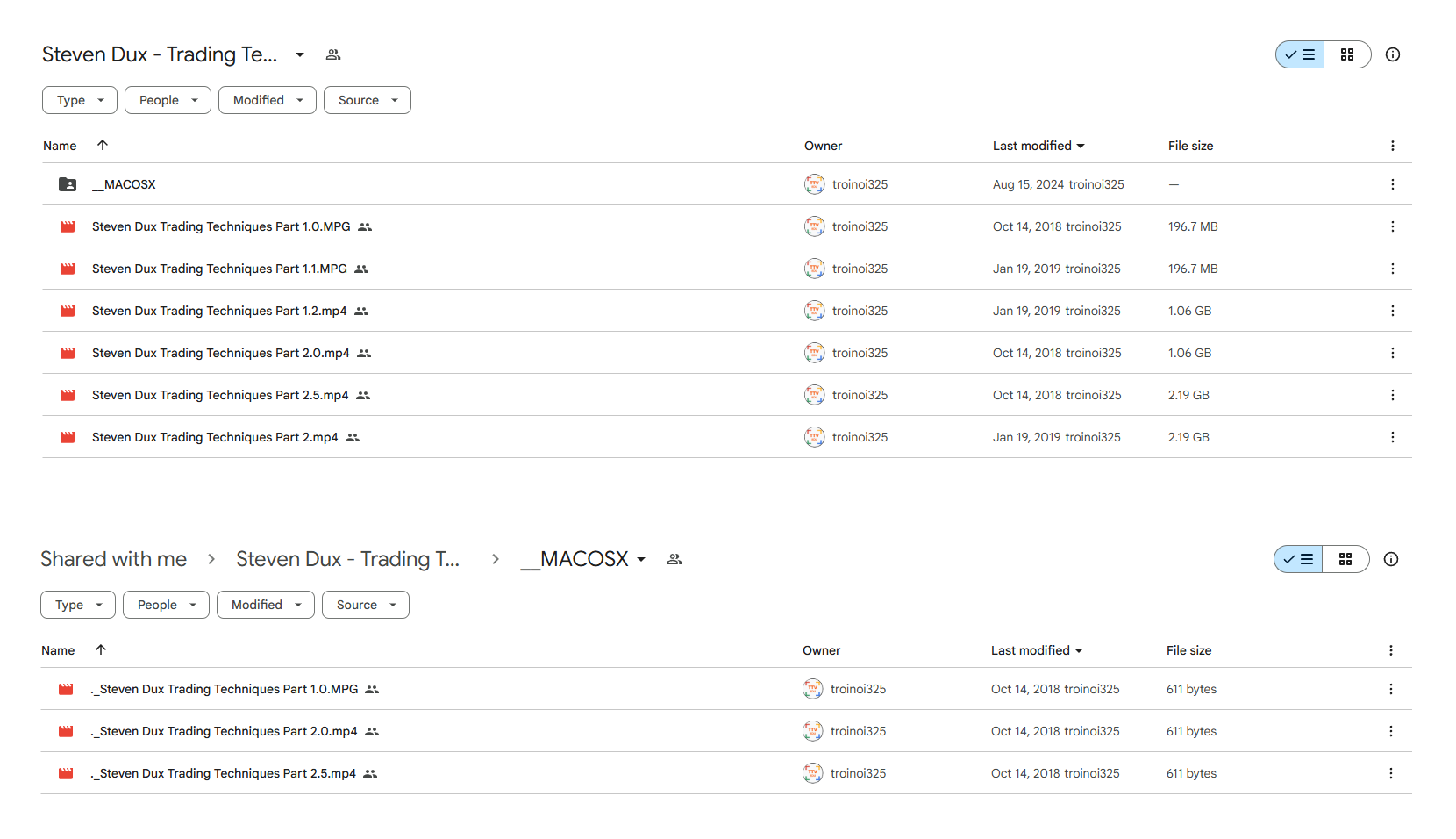Open the Type filter in the __MACOSX view

coord(78,605)
